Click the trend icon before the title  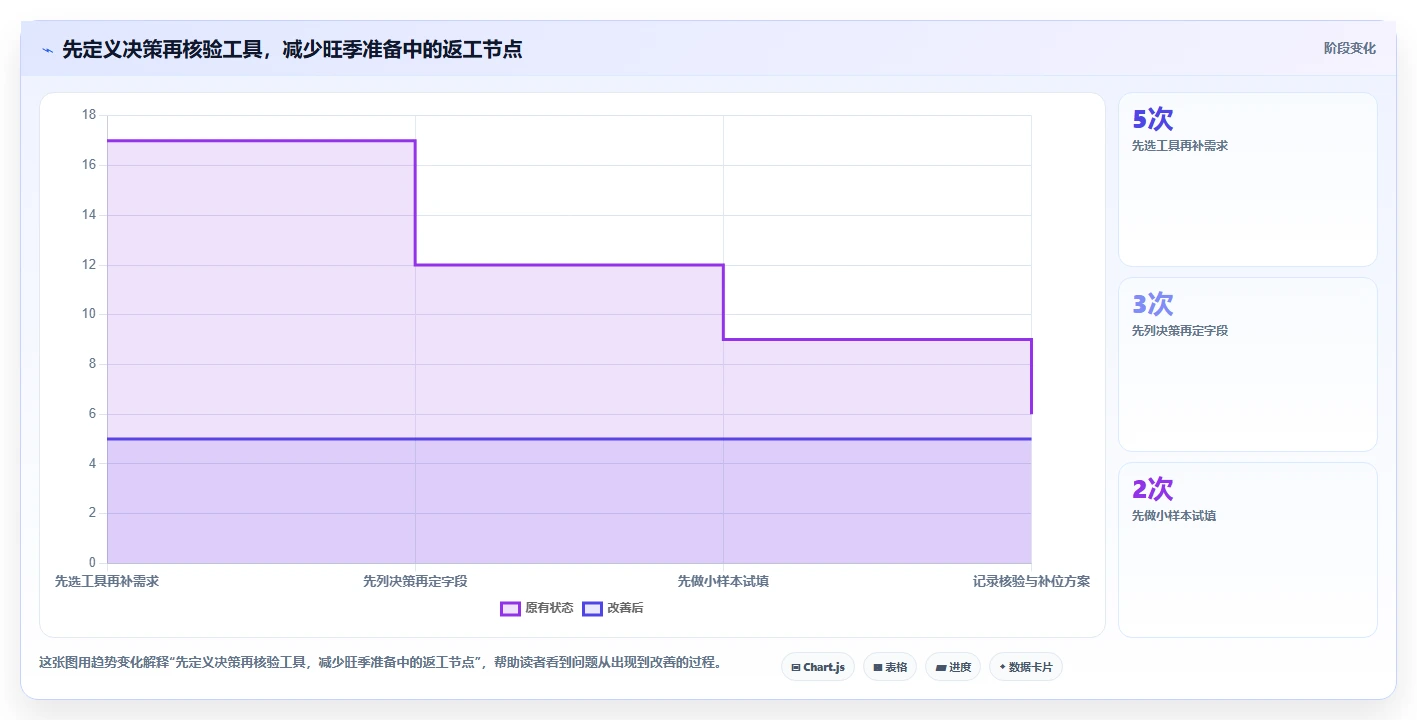47,50
